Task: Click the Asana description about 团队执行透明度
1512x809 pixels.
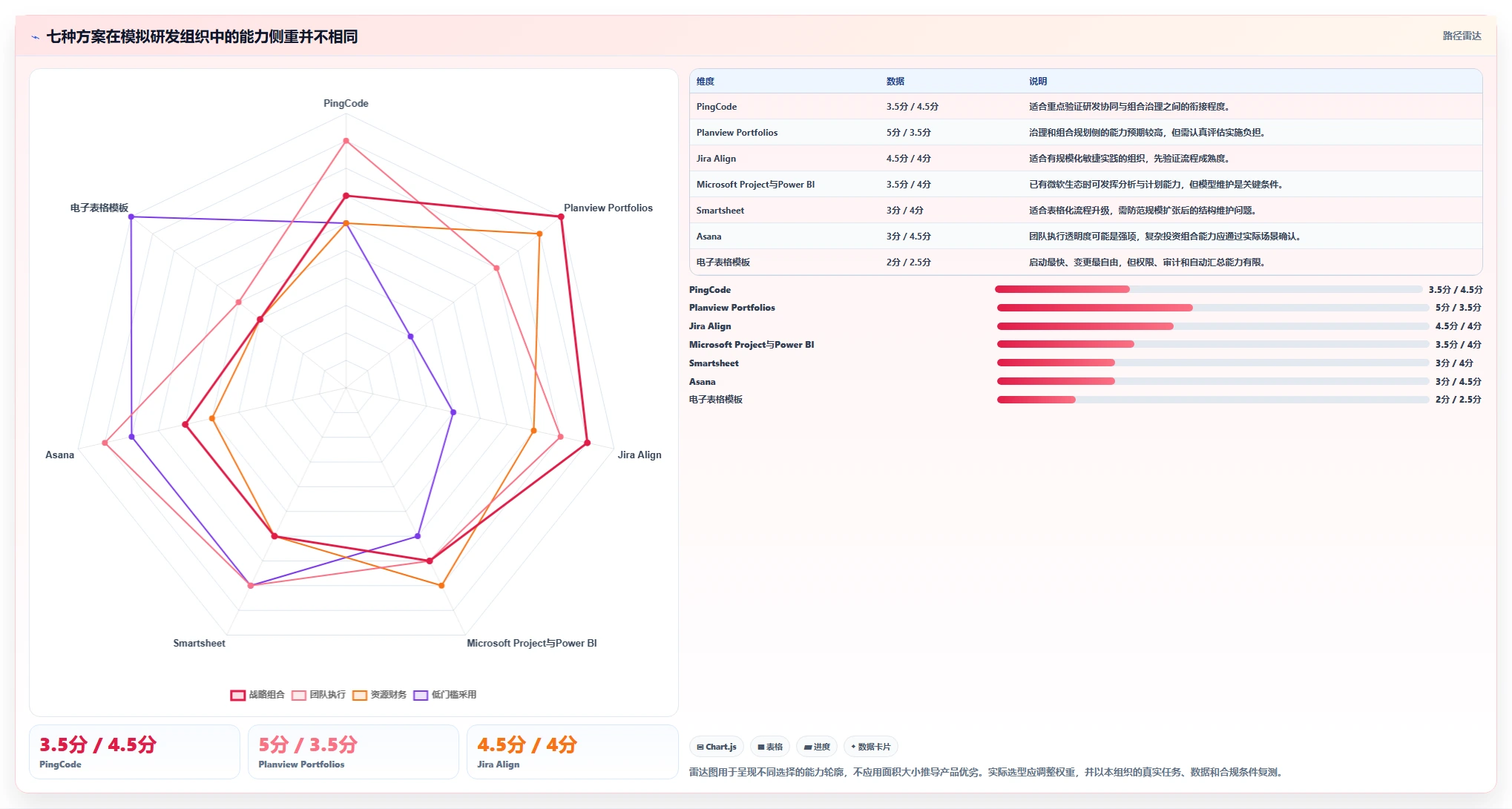Action: point(1166,237)
